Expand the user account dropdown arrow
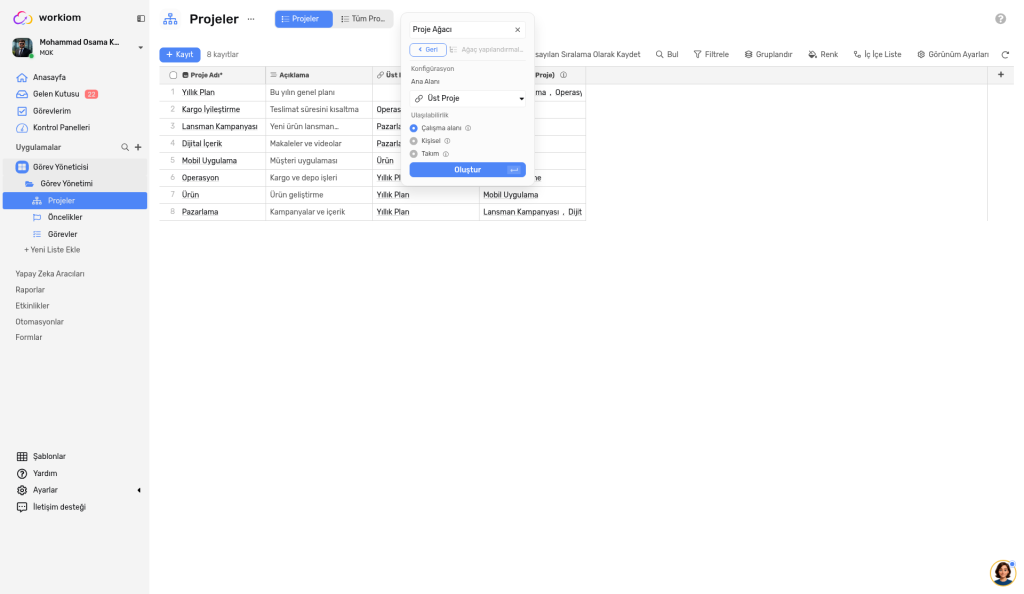 (140, 48)
